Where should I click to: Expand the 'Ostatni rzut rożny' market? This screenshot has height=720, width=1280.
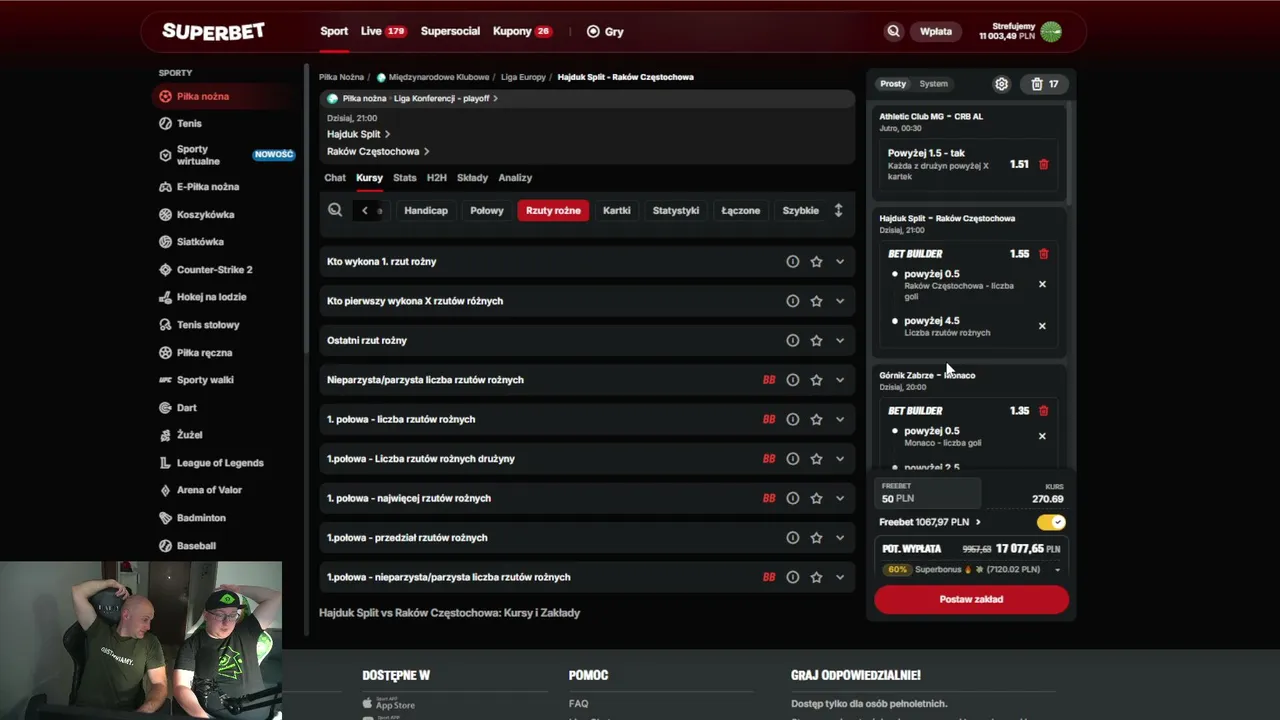click(x=840, y=341)
